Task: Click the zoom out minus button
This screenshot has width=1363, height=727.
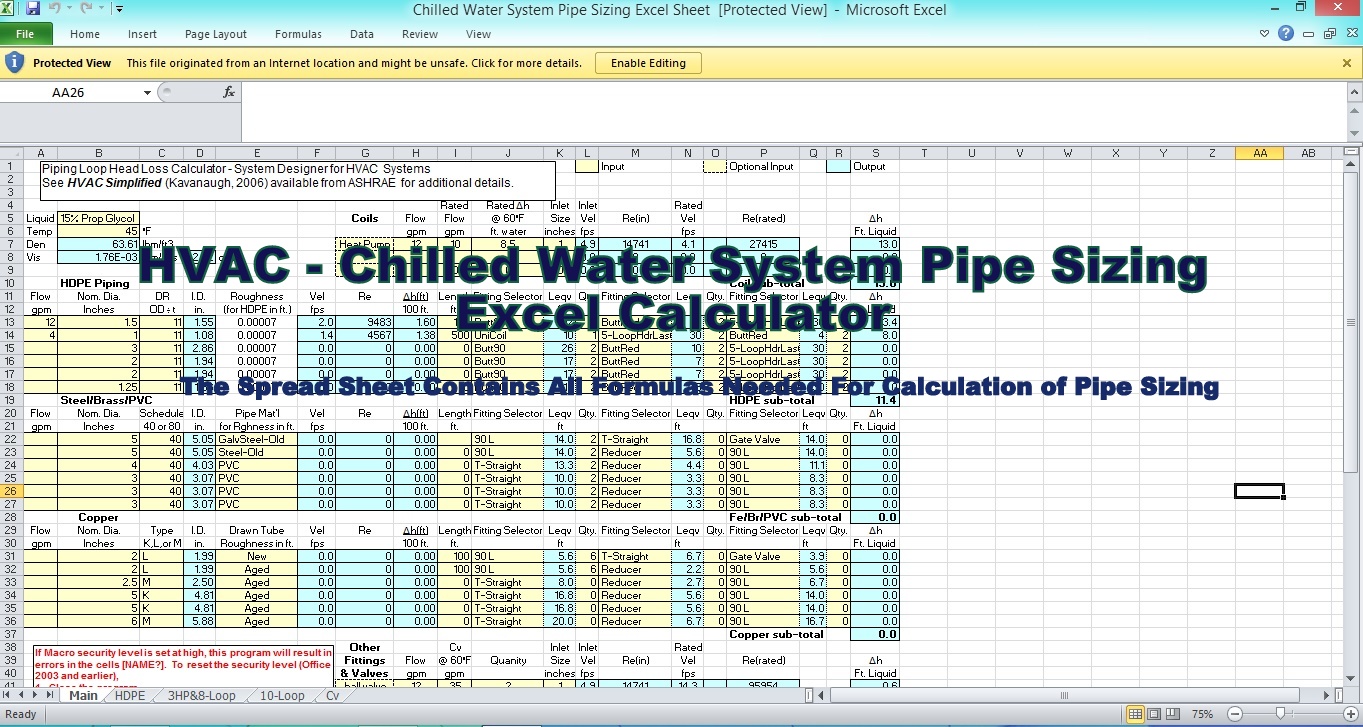Action: 1235,714
